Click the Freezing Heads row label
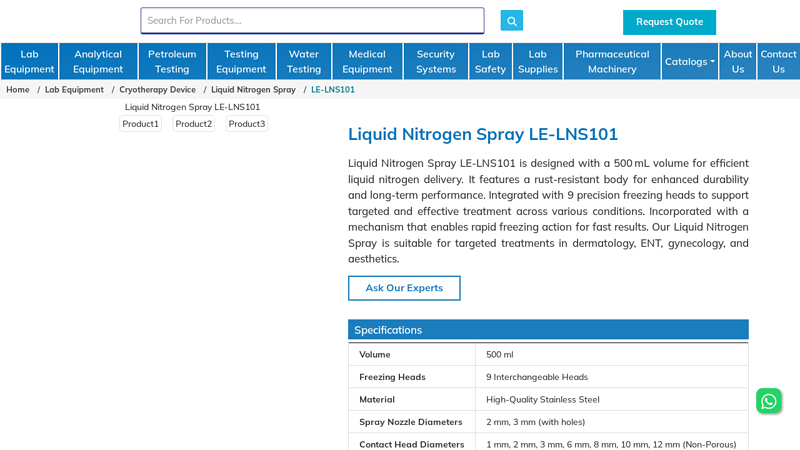The width and height of the screenshot is (800, 450). coord(392,377)
